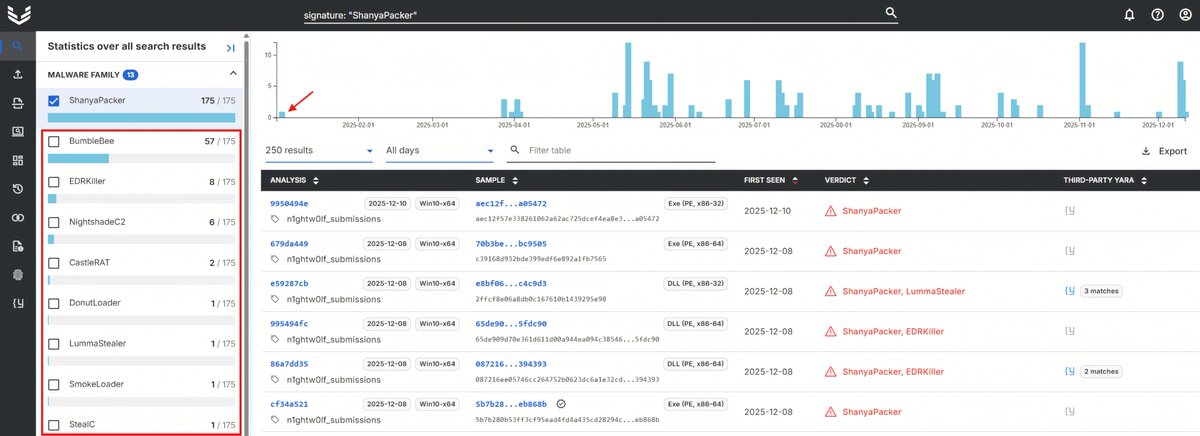Open the All days dropdown
Viewport: 1200px width, 436px height.
click(x=440, y=151)
